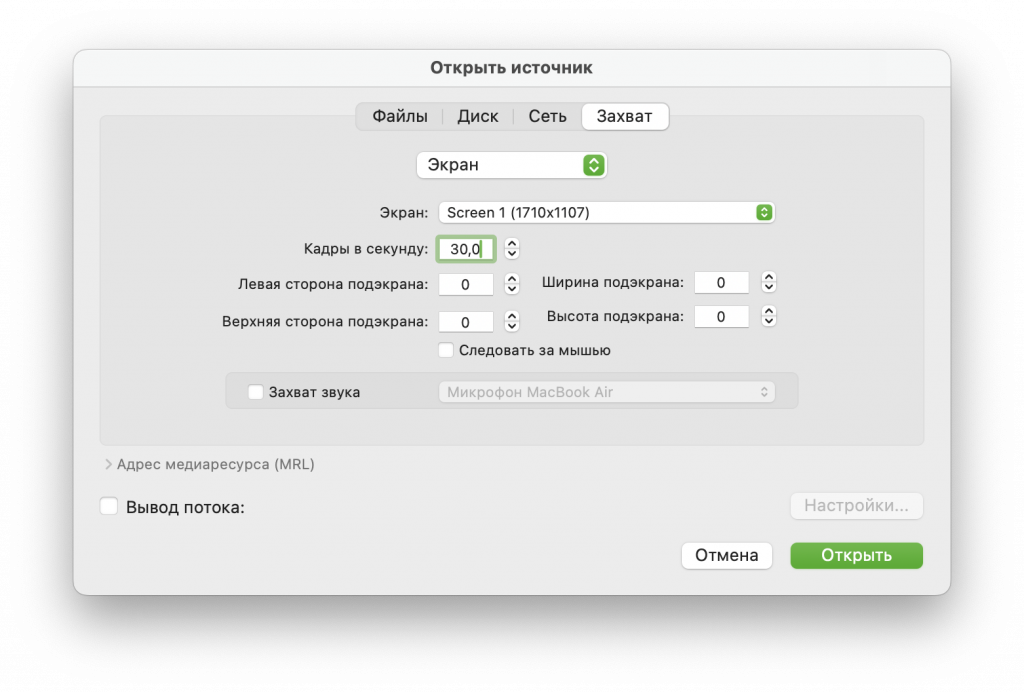The width and height of the screenshot is (1024, 692).
Task: Open the Screen 1 (1710x1107) dropdown
Action: coord(606,212)
